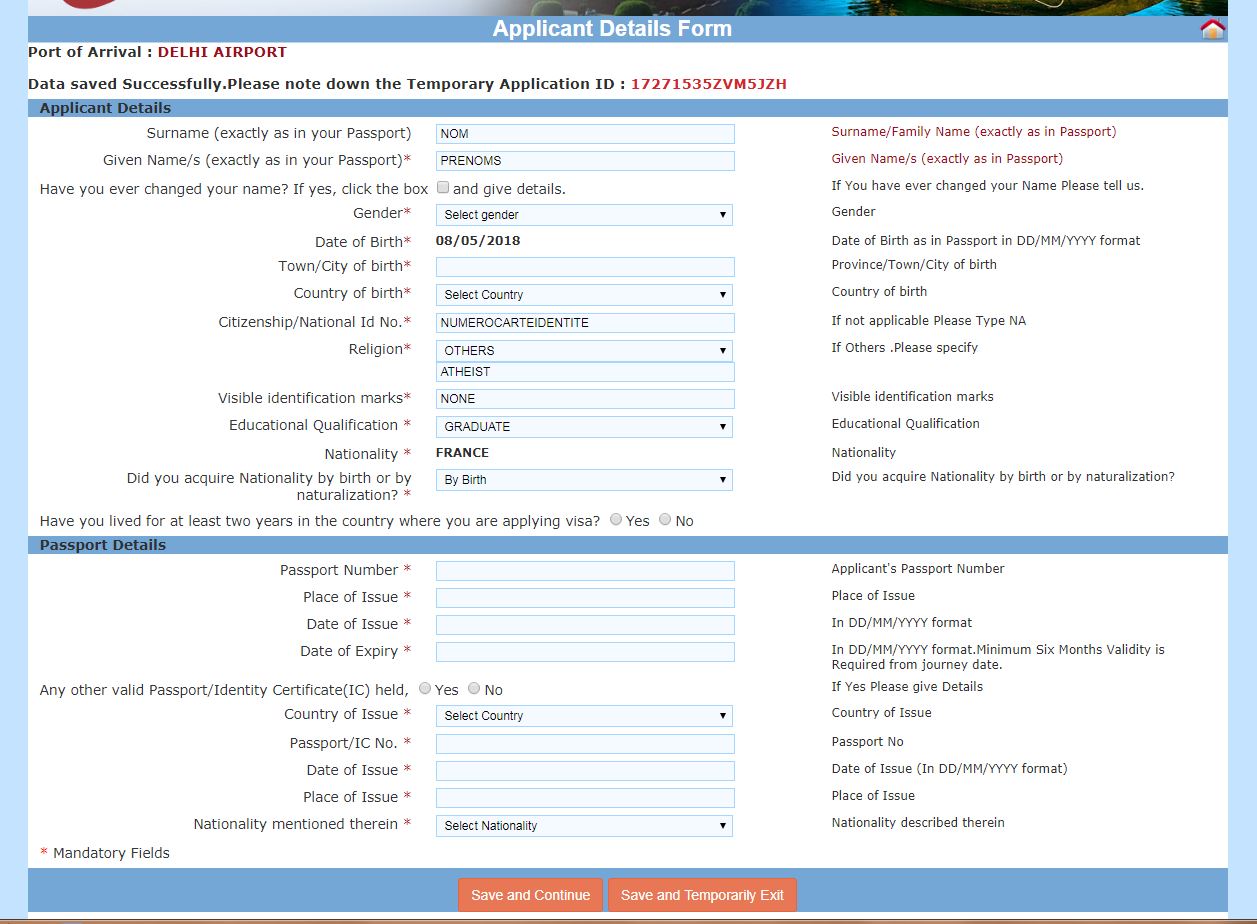The width and height of the screenshot is (1257, 924).
Task: Click the Surname field showing NOM
Action: [584, 133]
